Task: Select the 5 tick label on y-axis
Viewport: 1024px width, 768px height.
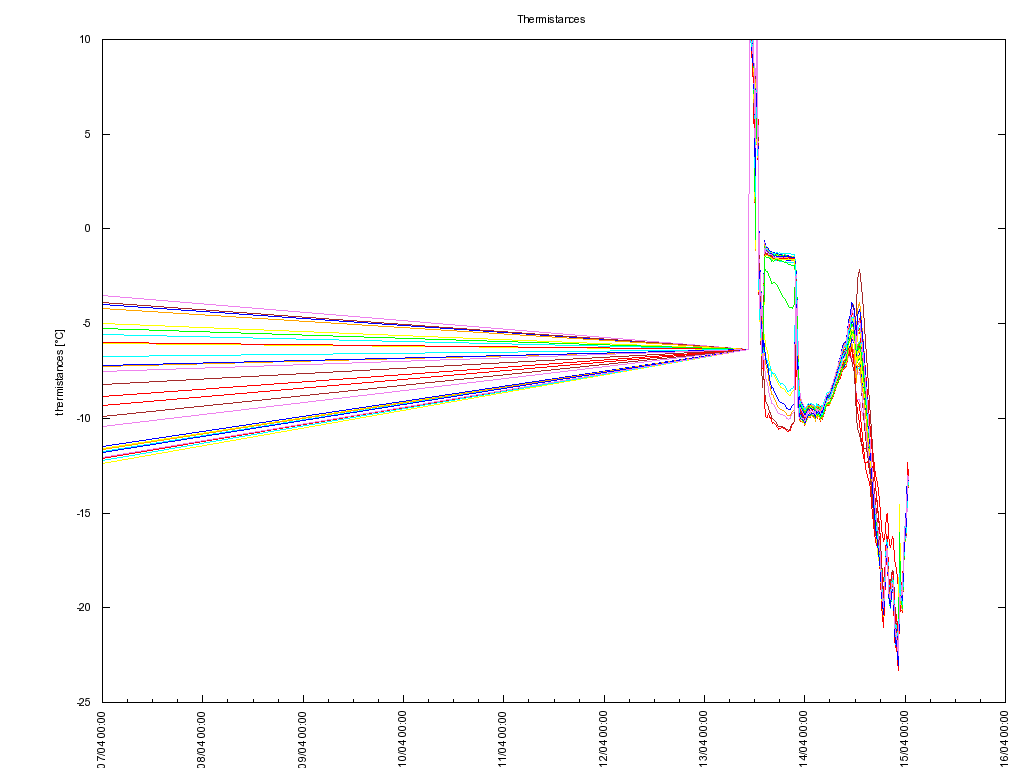Action: tap(87, 134)
